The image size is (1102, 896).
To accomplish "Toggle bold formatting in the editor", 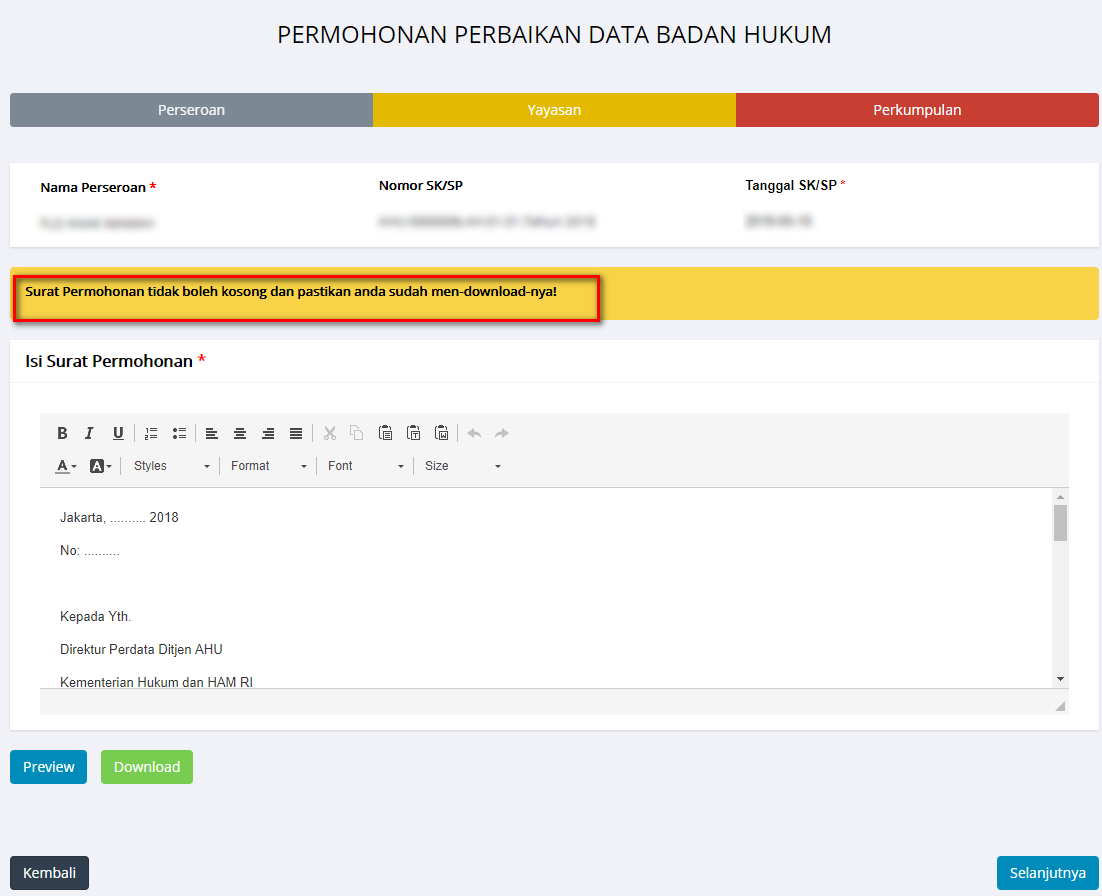I will tap(62, 433).
